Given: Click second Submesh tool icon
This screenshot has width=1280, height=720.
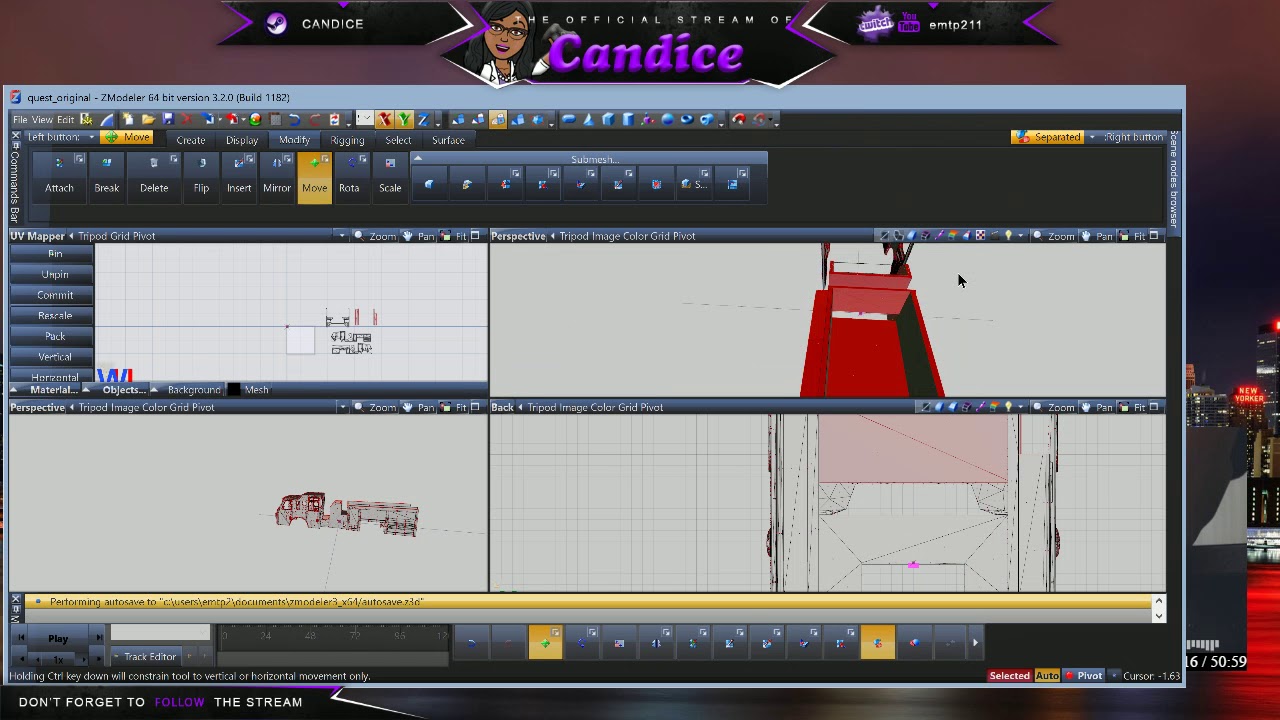Looking at the screenshot, I should tap(467, 184).
